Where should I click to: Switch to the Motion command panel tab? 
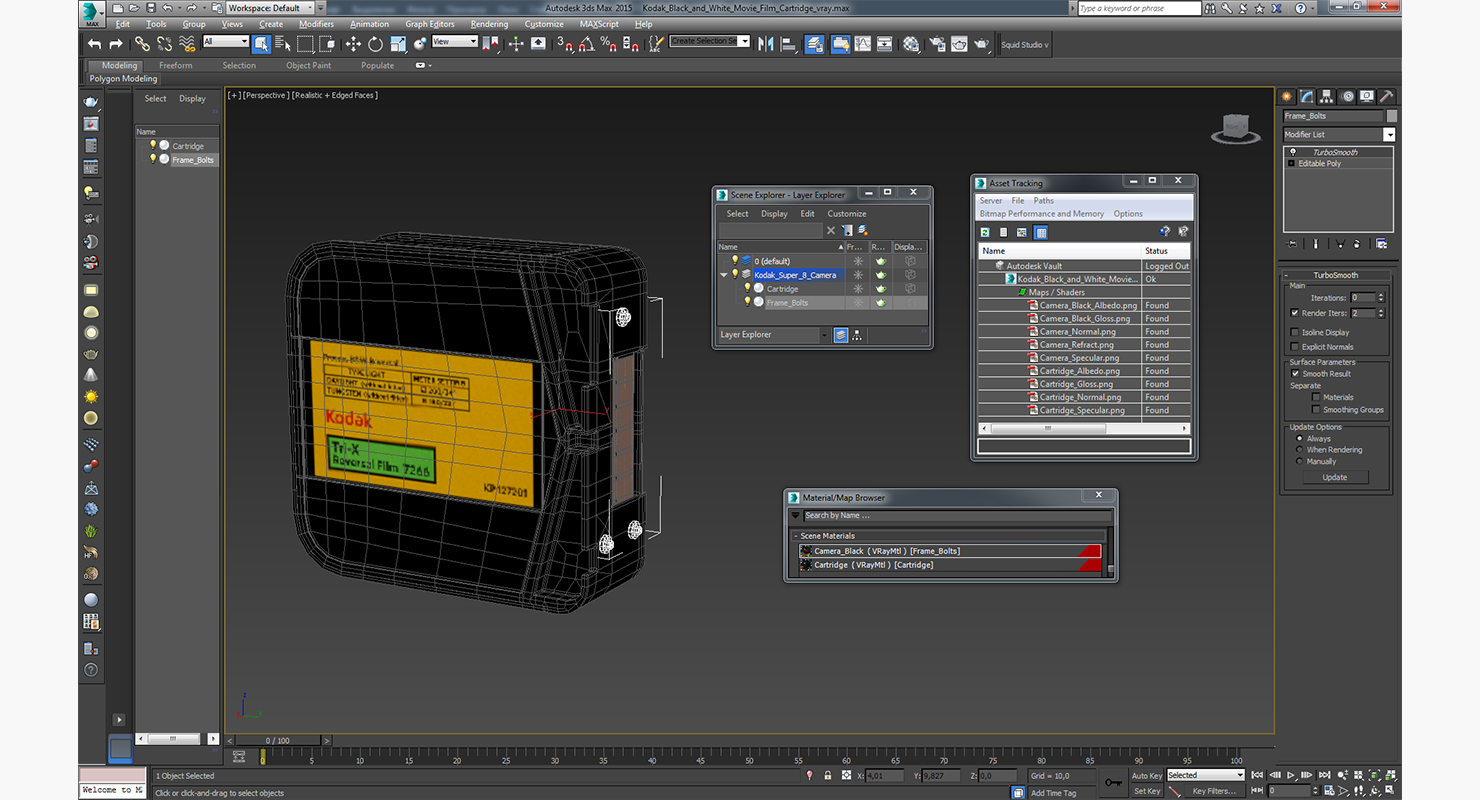[1347, 97]
